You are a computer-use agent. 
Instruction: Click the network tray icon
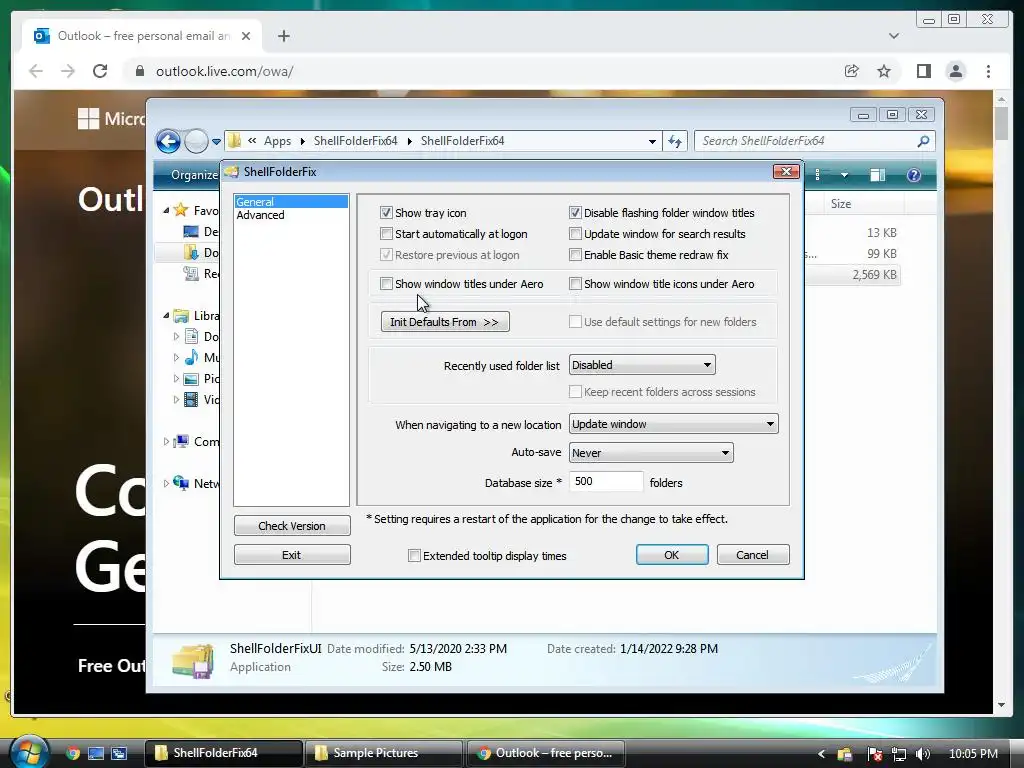point(899,754)
